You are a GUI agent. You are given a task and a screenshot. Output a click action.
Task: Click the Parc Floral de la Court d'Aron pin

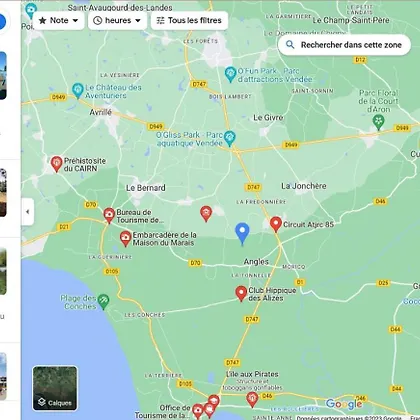coord(378,122)
